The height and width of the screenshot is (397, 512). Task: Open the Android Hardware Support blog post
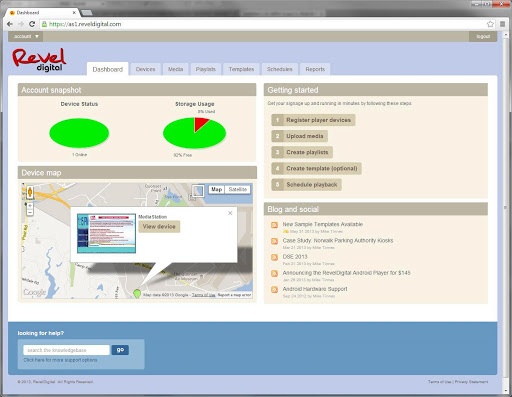click(x=315, y=289)
